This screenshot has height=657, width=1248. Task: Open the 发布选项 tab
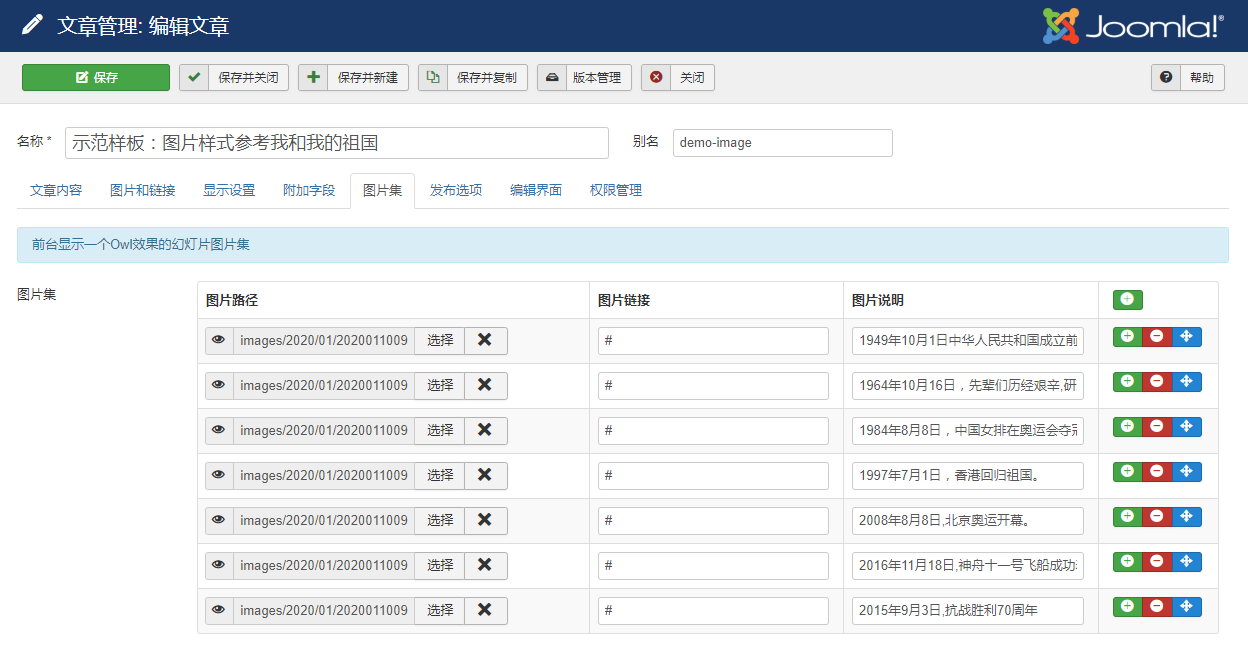456,190
